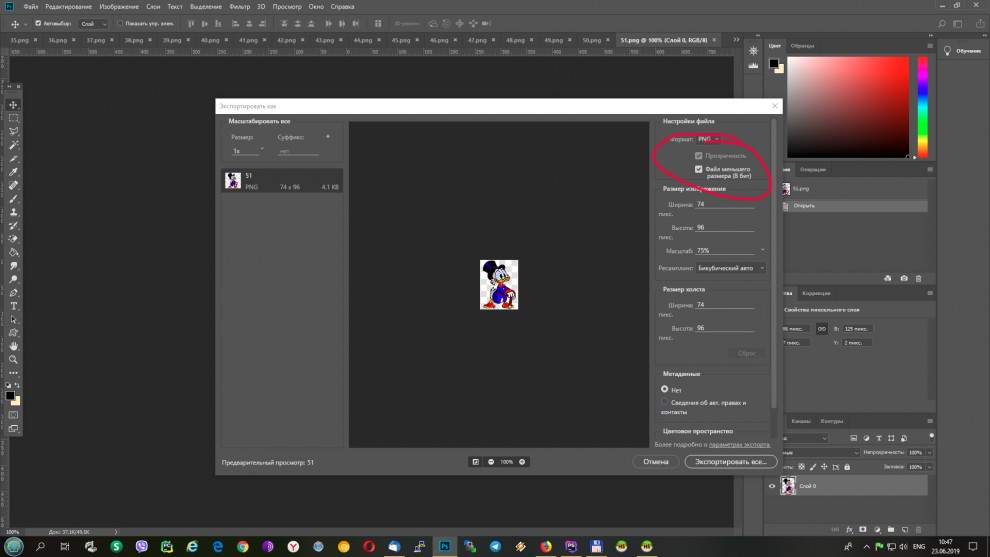Open the Размер 1x dropdown
990x557 pixels.
point(248,151)
